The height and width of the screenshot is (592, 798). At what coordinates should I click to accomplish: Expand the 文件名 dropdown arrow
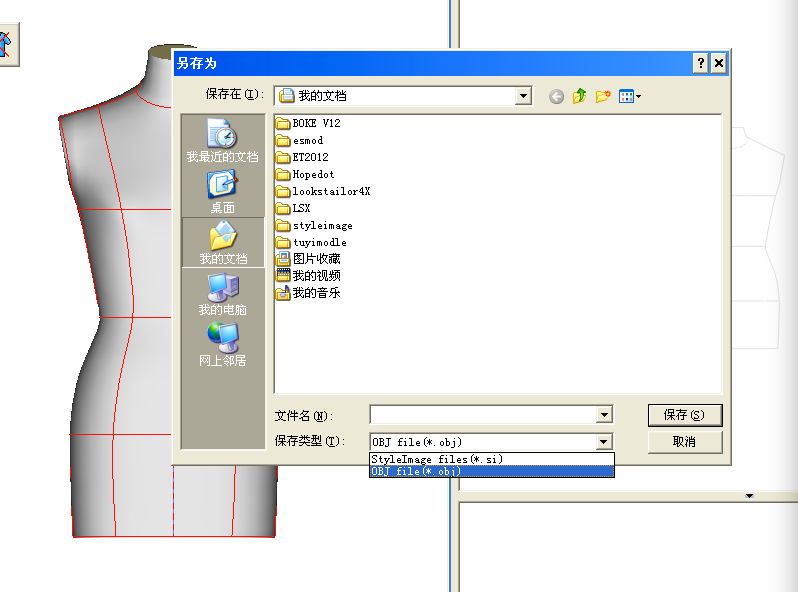click(x=604, y=415)
